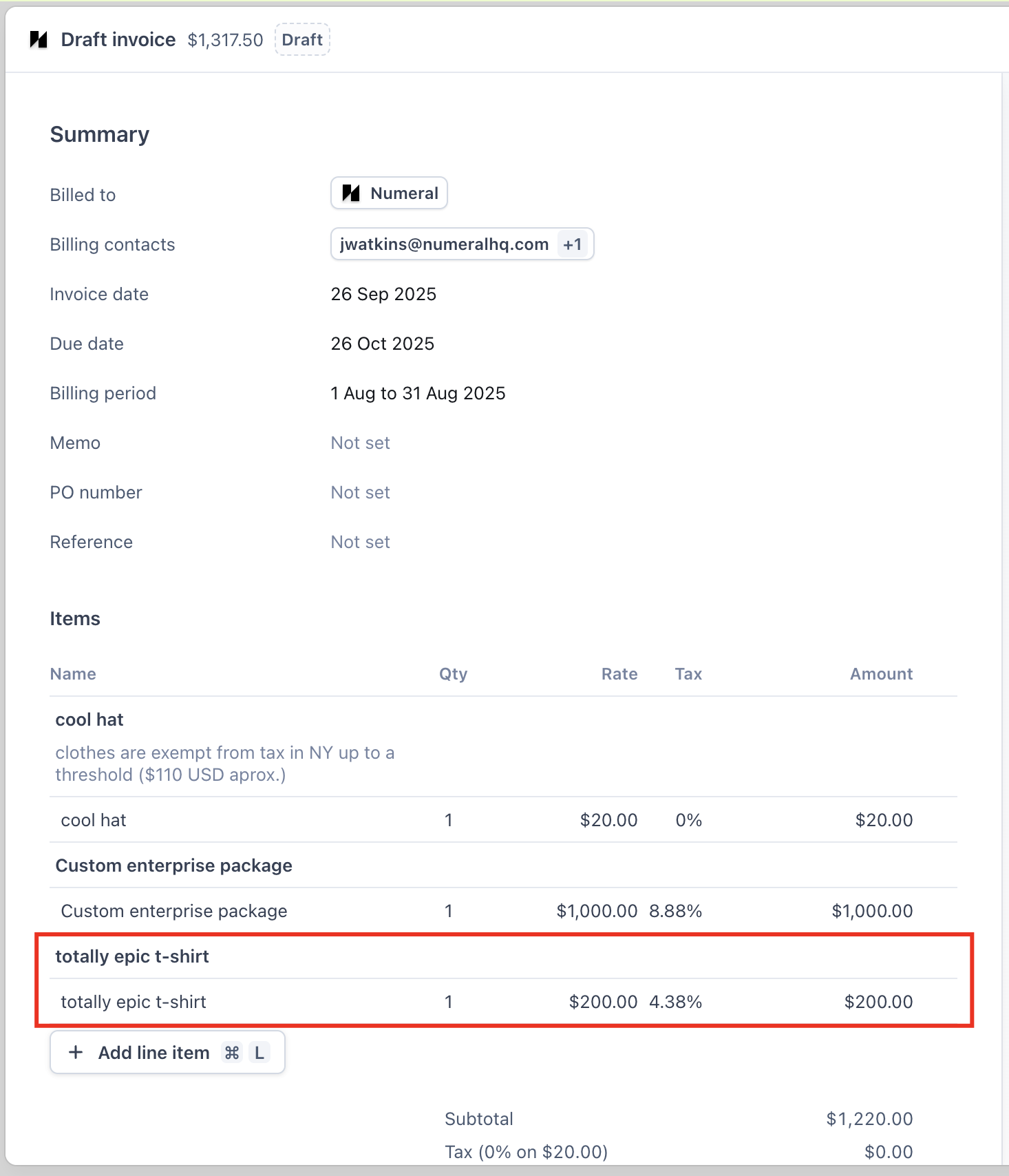1009x1176 pixels.
Task: Click the Draft status badge
Action: click(x=302, y=40)
